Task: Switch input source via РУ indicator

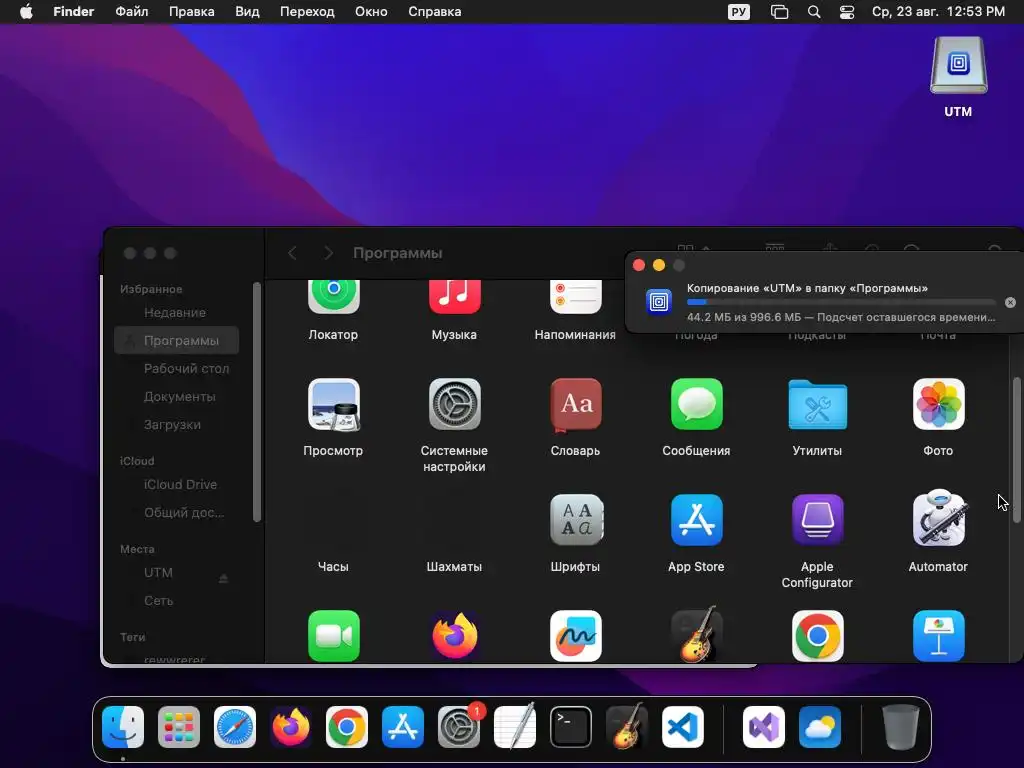Action: 739,12
